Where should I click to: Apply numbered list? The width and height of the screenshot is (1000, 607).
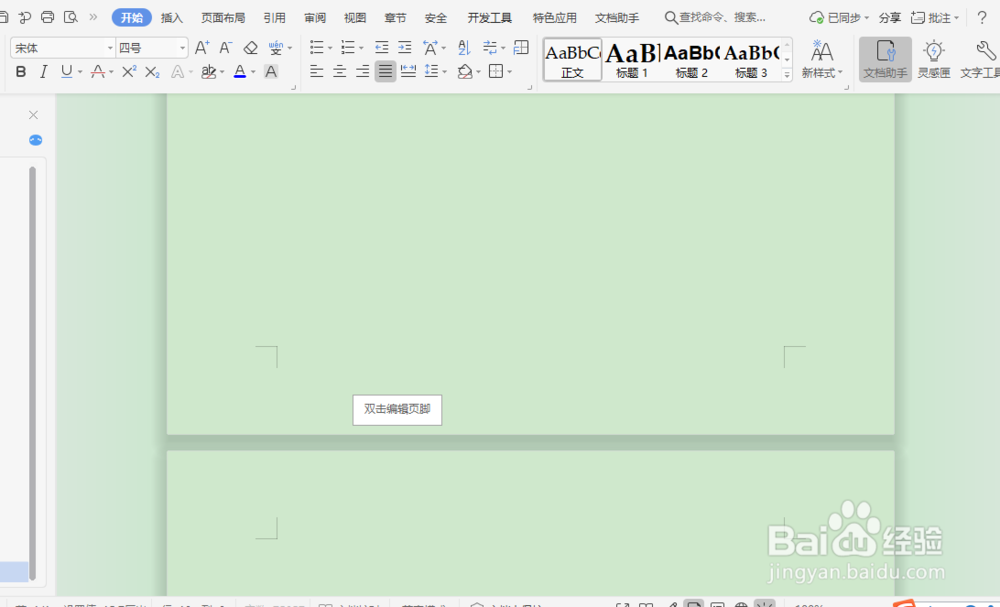tap(348, 47)
